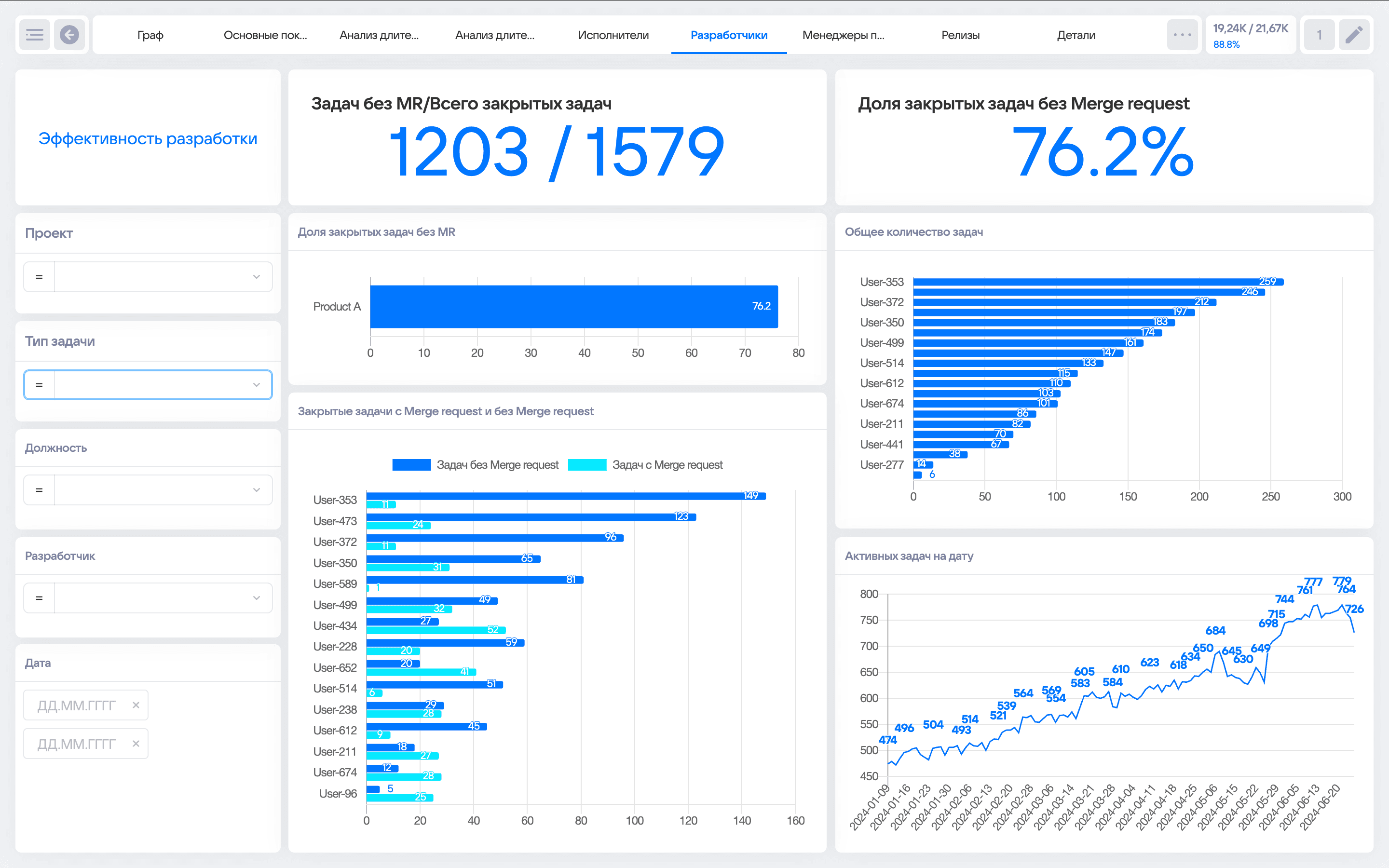Open the three-dots more tabs menu
The height and width of the screenshot is (868, 1389).
coord(1182,35)
